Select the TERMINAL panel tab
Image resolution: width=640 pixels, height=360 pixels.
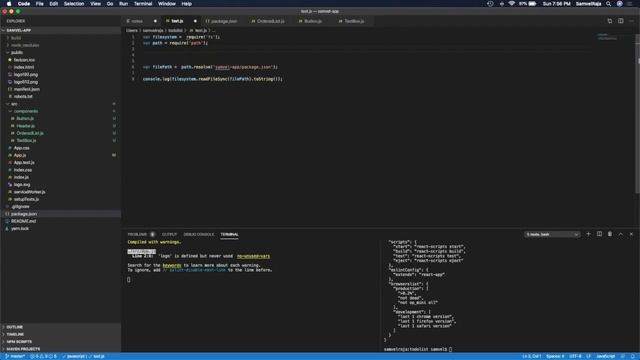[229, 234]
